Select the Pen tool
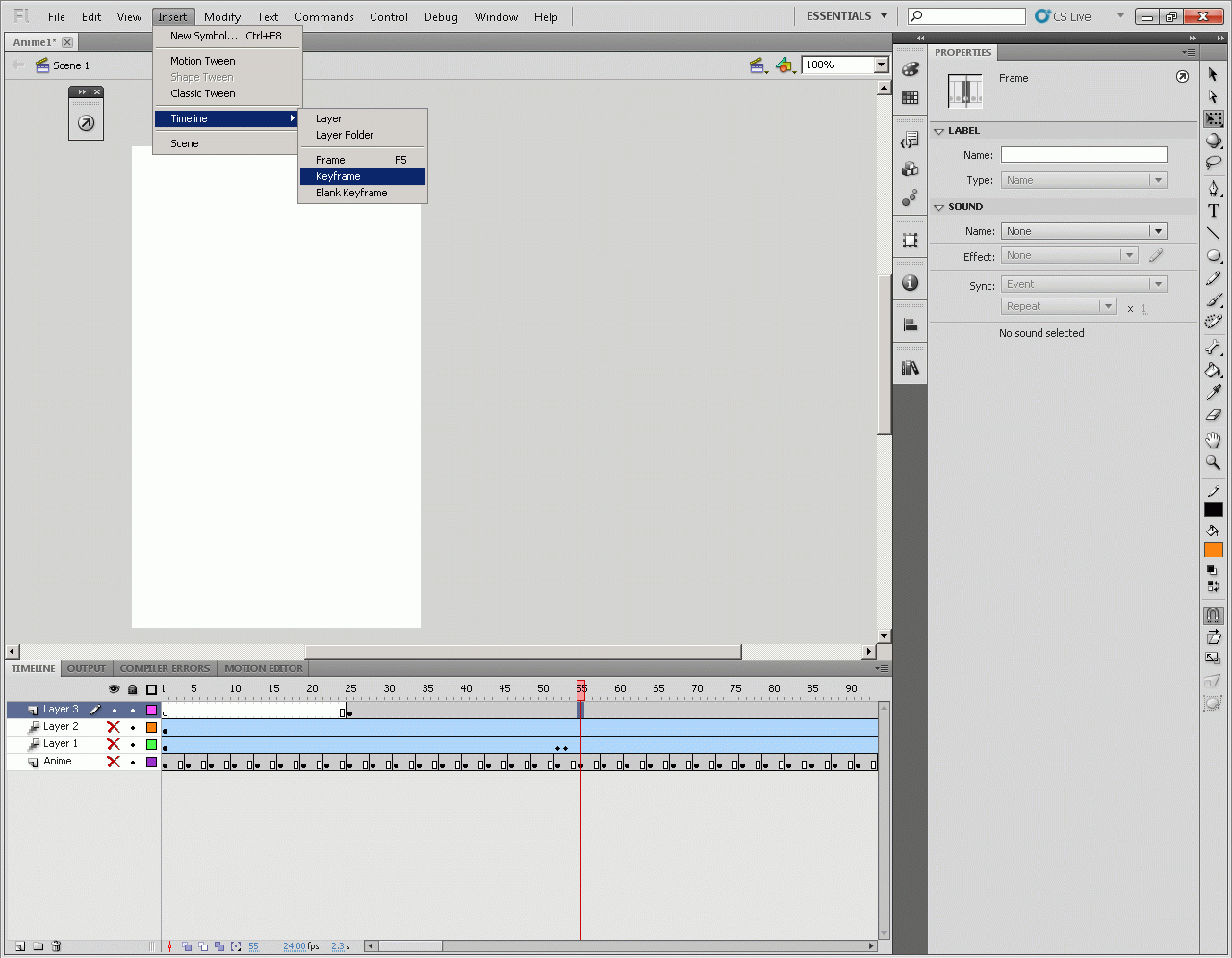 click(x=1213, y=188)
